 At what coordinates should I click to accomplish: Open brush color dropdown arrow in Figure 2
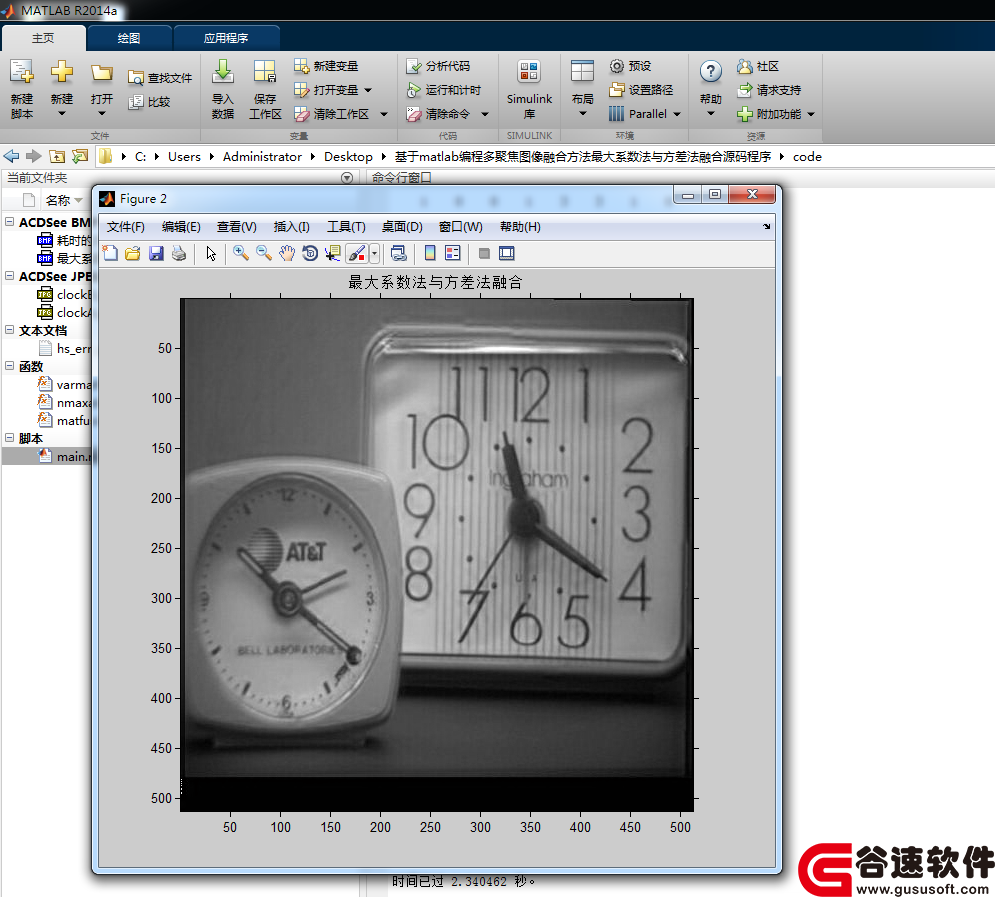(x=374, y=253)
